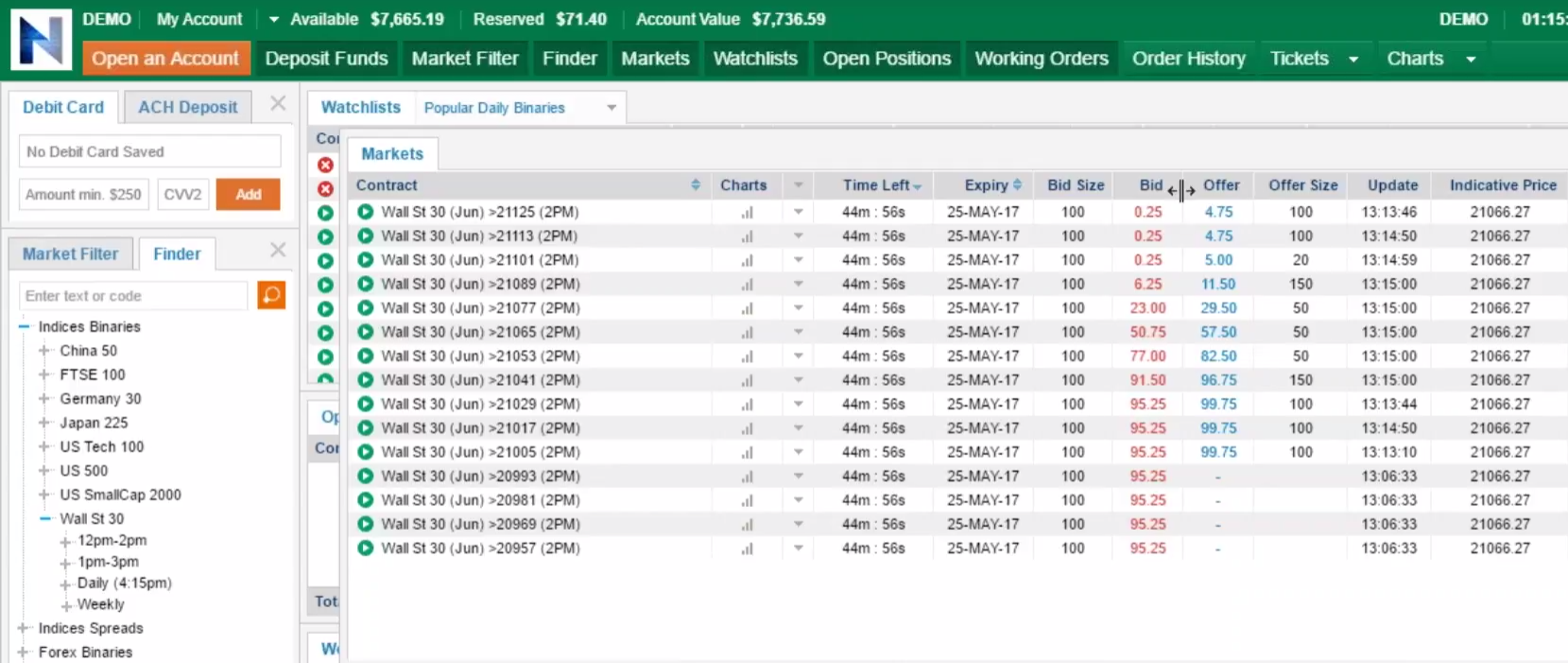
Task: Open chart for Wall St 30 >21053 contract
Action: [x=747, y=356]
